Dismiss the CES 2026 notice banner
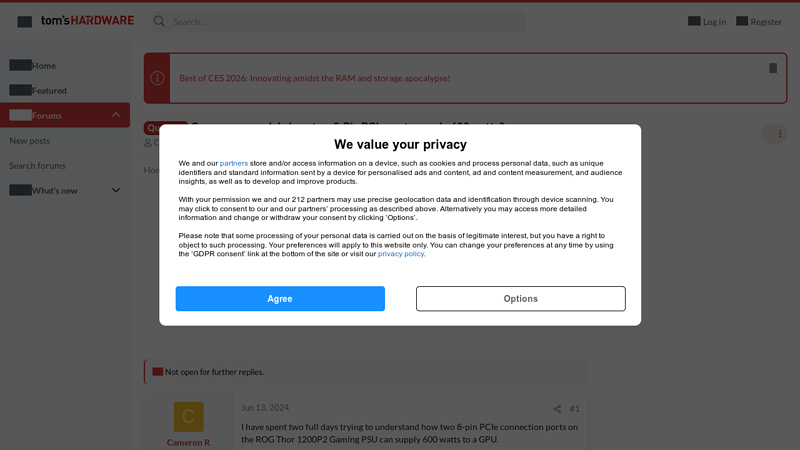800x450 pixels. (773, 68)
